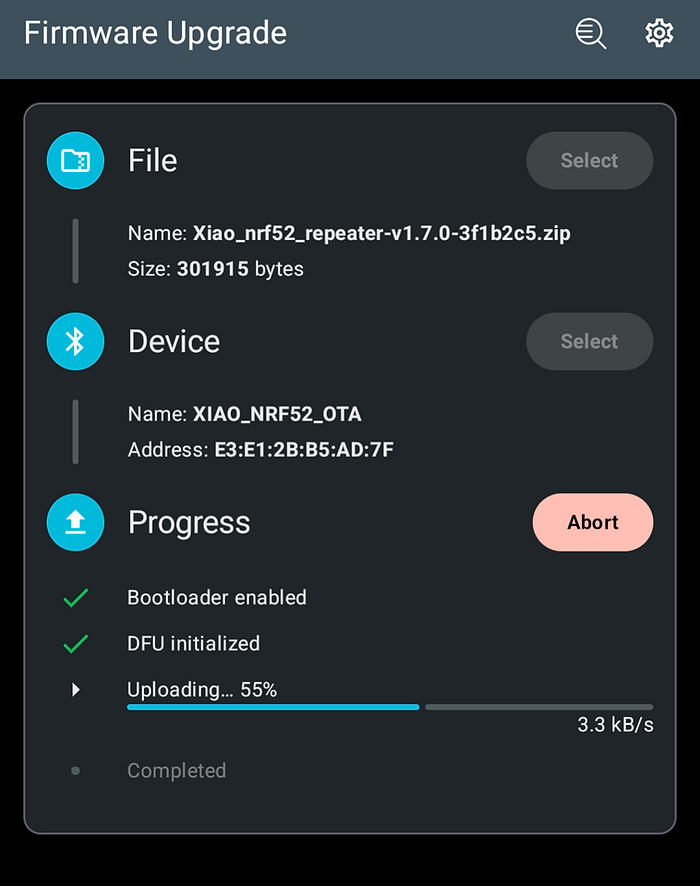Click the Uploading step arrow indicator
Image resolution: width=700 pixels, height=886 pixels.
click(76, 690)
